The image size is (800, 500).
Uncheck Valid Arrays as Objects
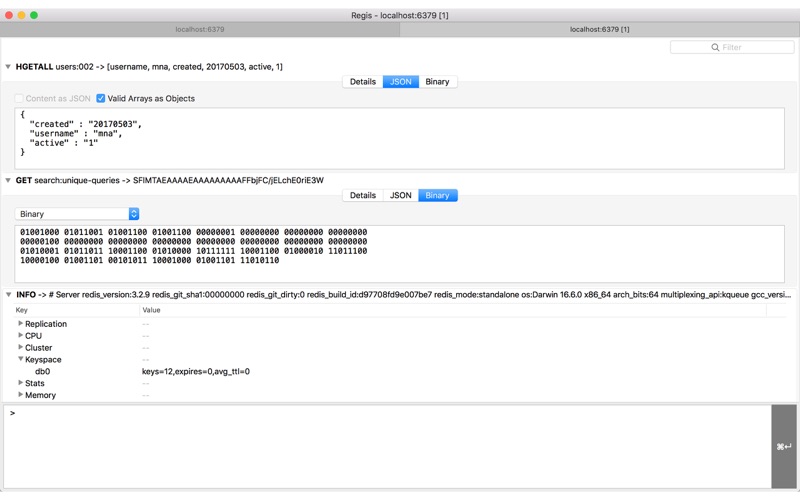[101, 98]
